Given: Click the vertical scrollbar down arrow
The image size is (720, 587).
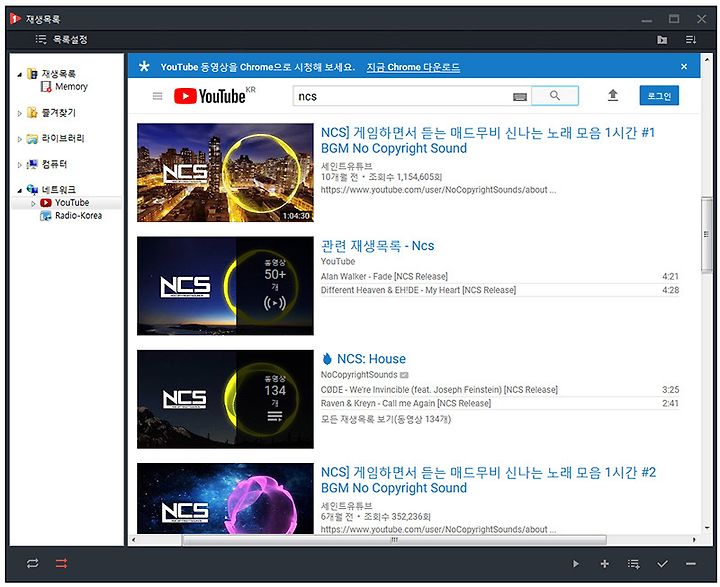Looking at the screenshot, I should pos(707,528).
